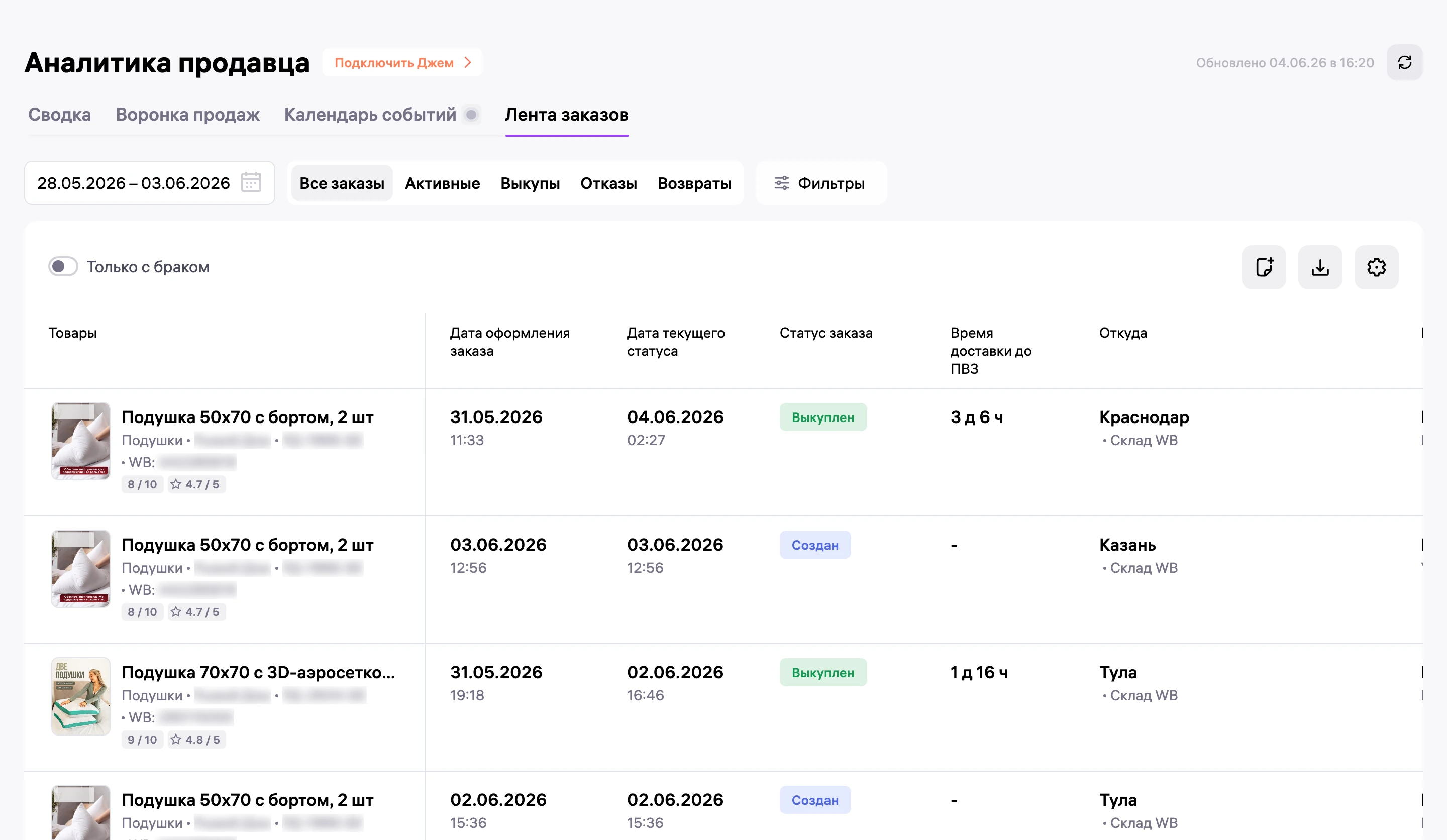
Task: Show only Отказы orders
Action: coord(608,183)
